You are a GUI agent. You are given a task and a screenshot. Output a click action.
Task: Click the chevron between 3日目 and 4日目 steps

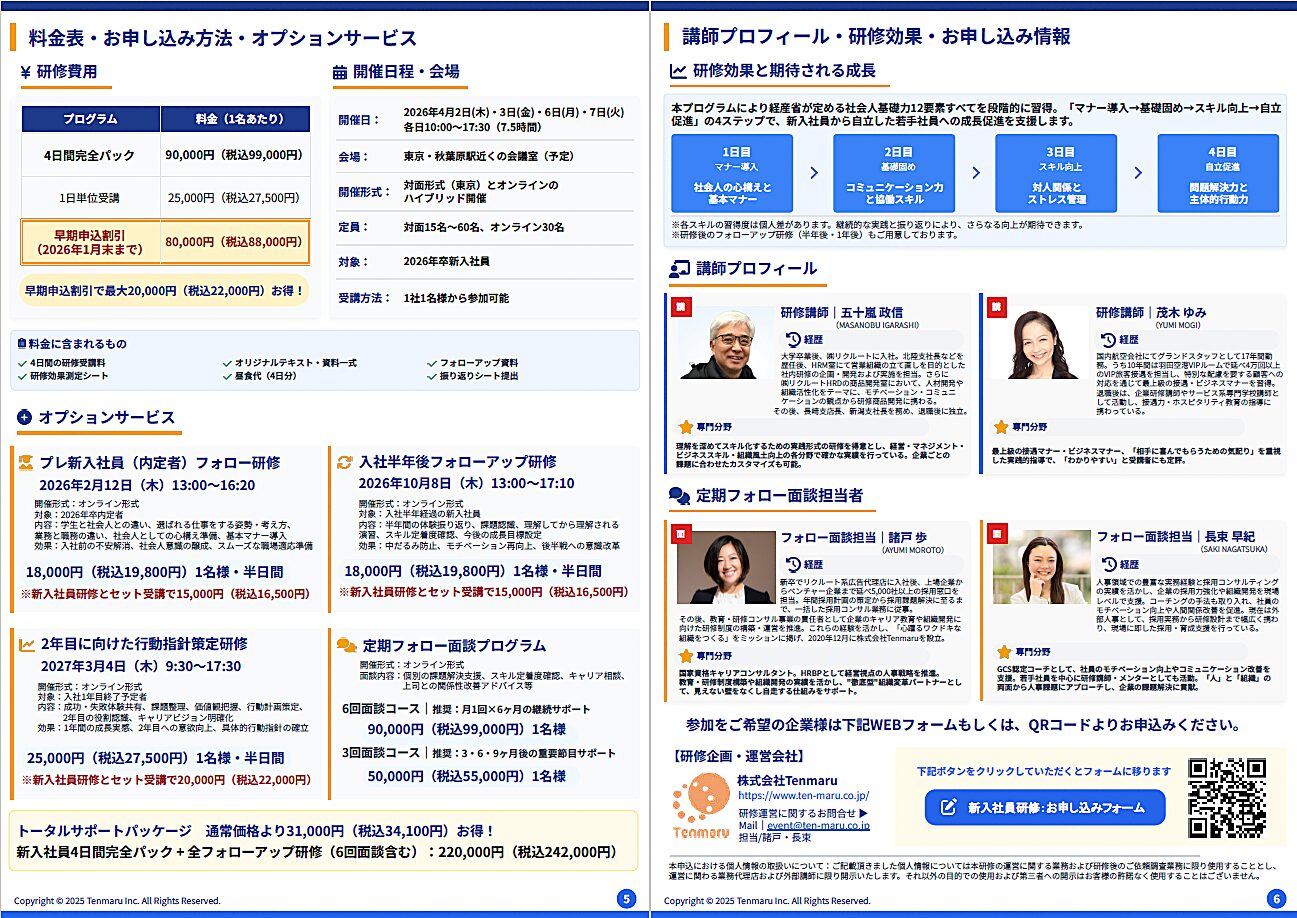tap(1137, 173)
